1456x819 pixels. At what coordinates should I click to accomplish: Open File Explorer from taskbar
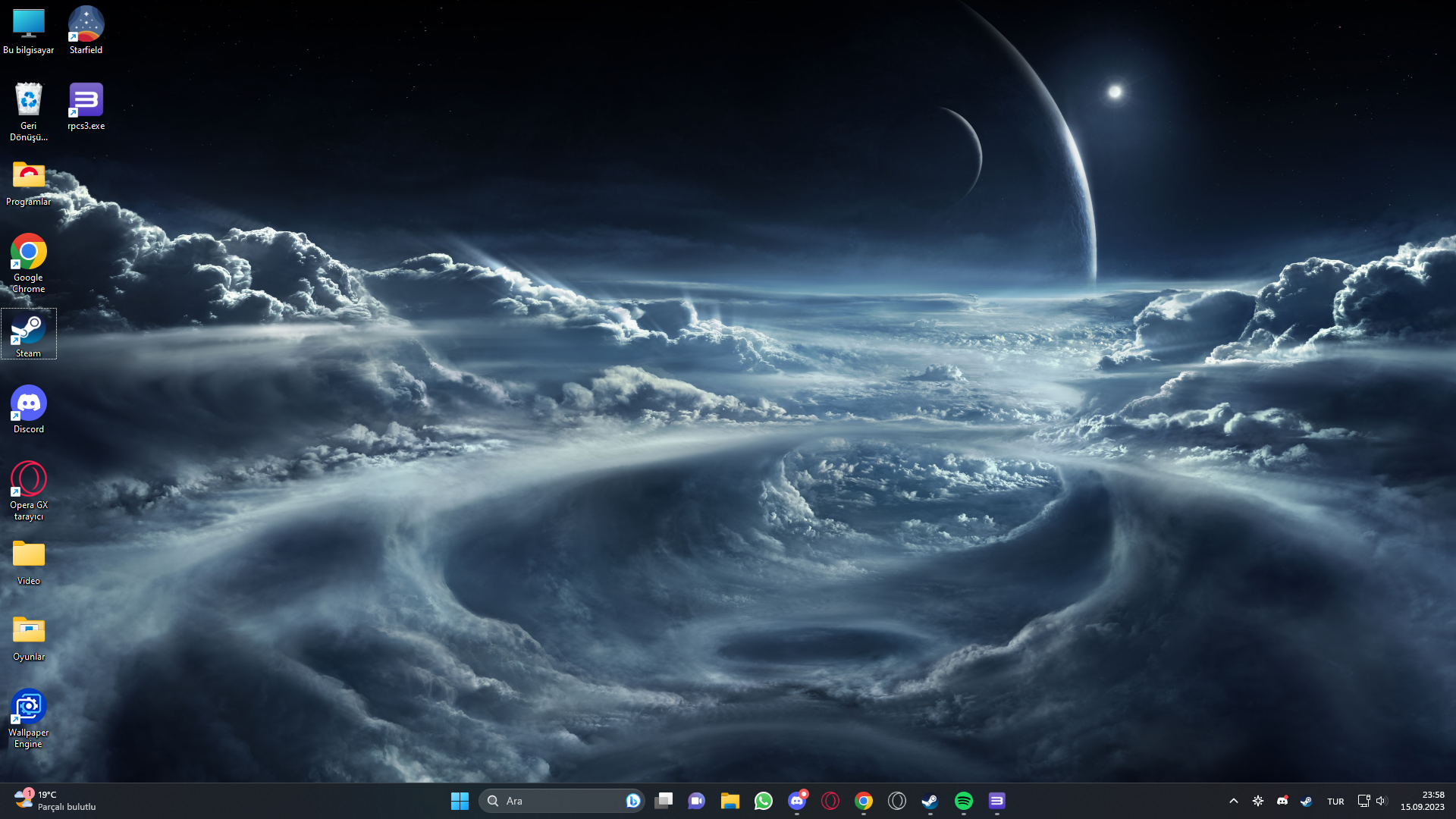click(x=730, y=801)
